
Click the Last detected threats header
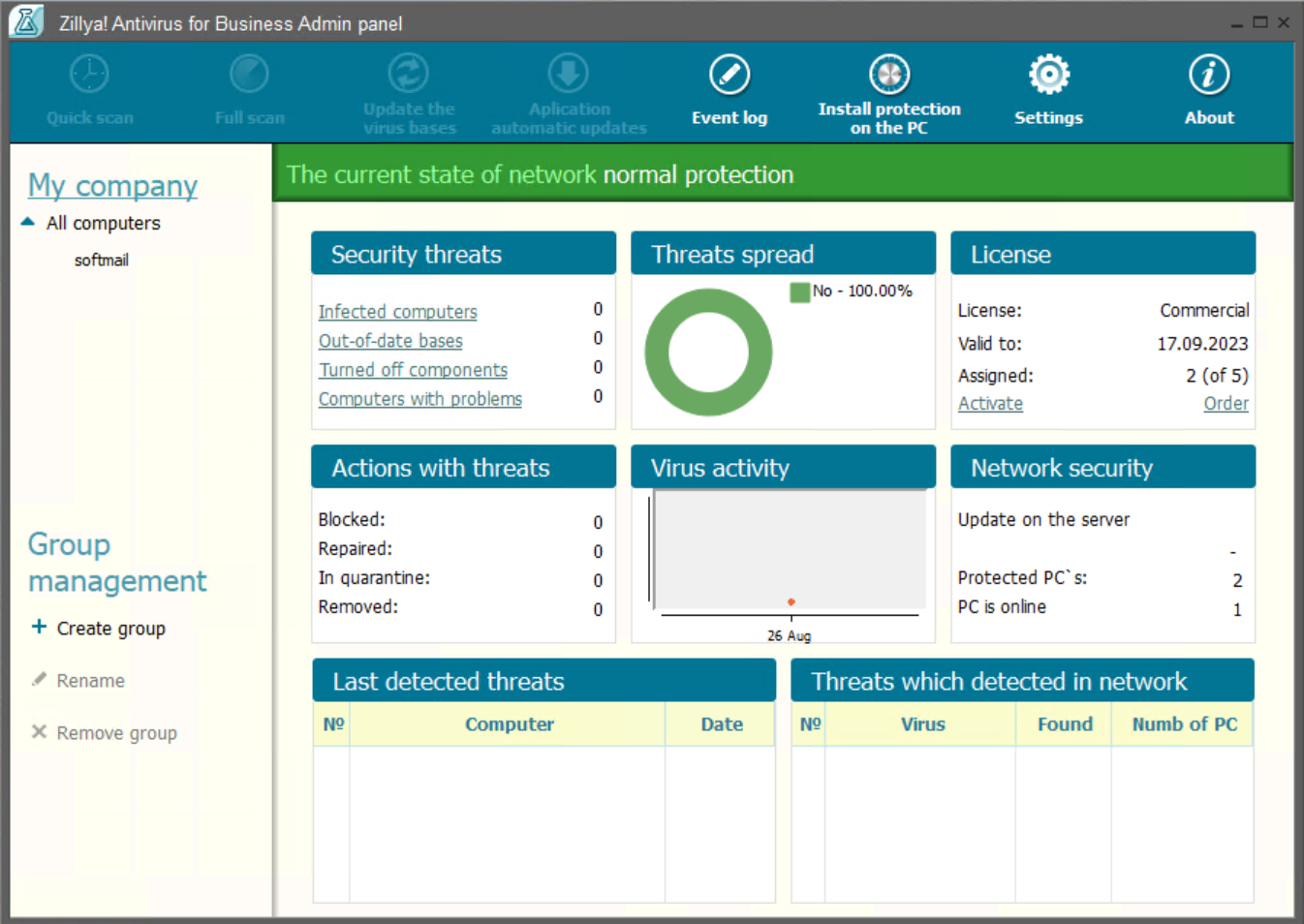[x=543, y=681]
